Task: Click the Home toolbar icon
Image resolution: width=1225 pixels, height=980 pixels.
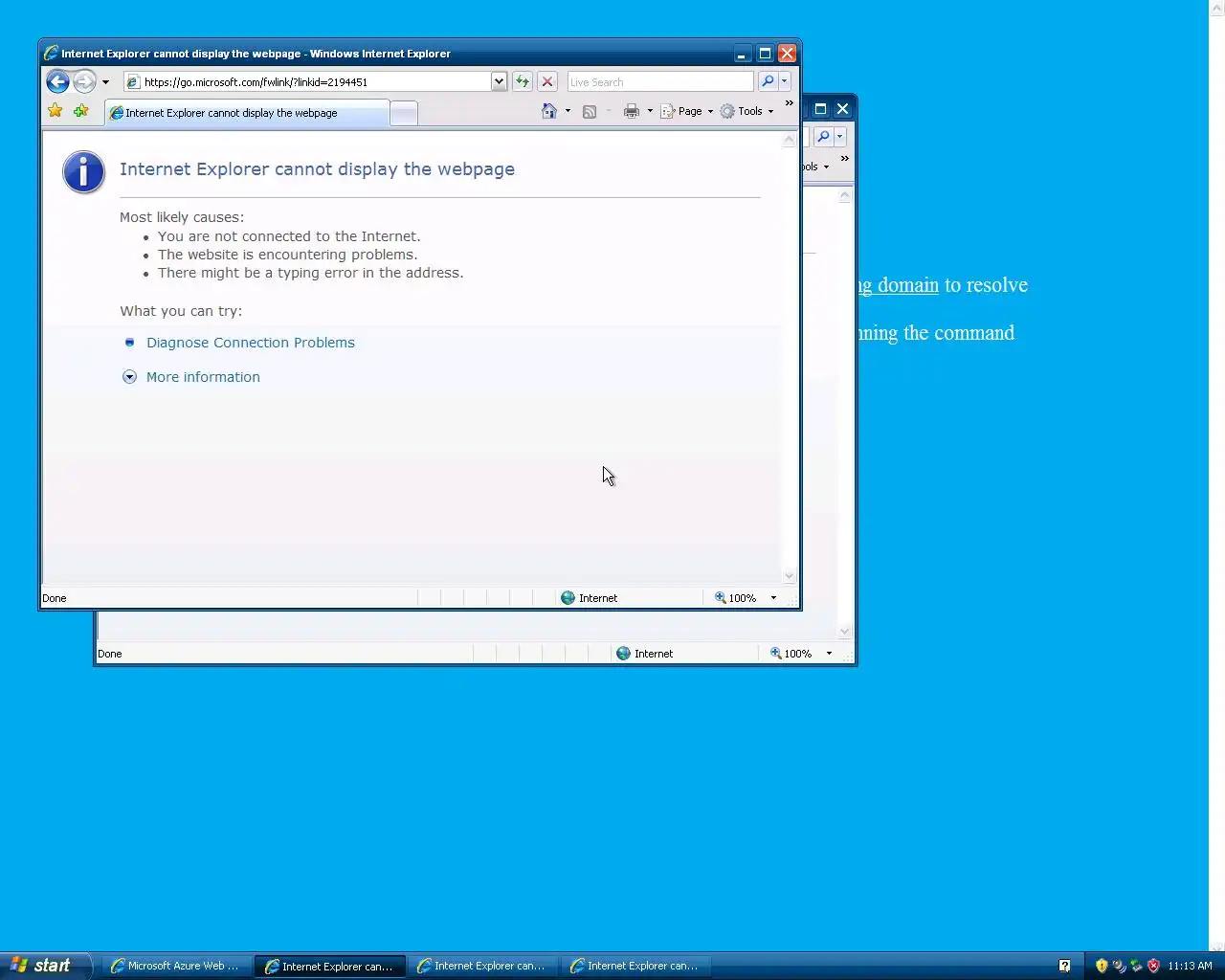Action: point(549,111)
